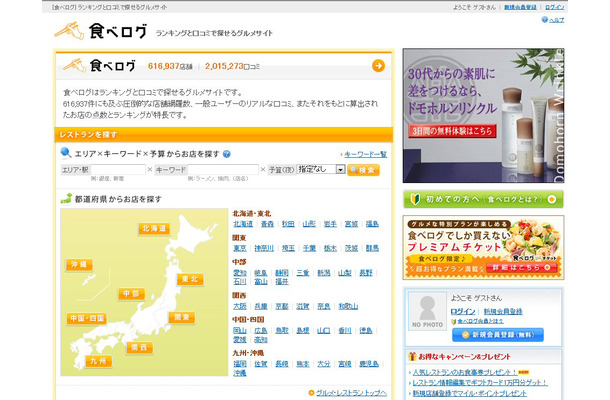Click the キーワード input field
This screenshot has width=610, height=400.
(x=223, y=170)
